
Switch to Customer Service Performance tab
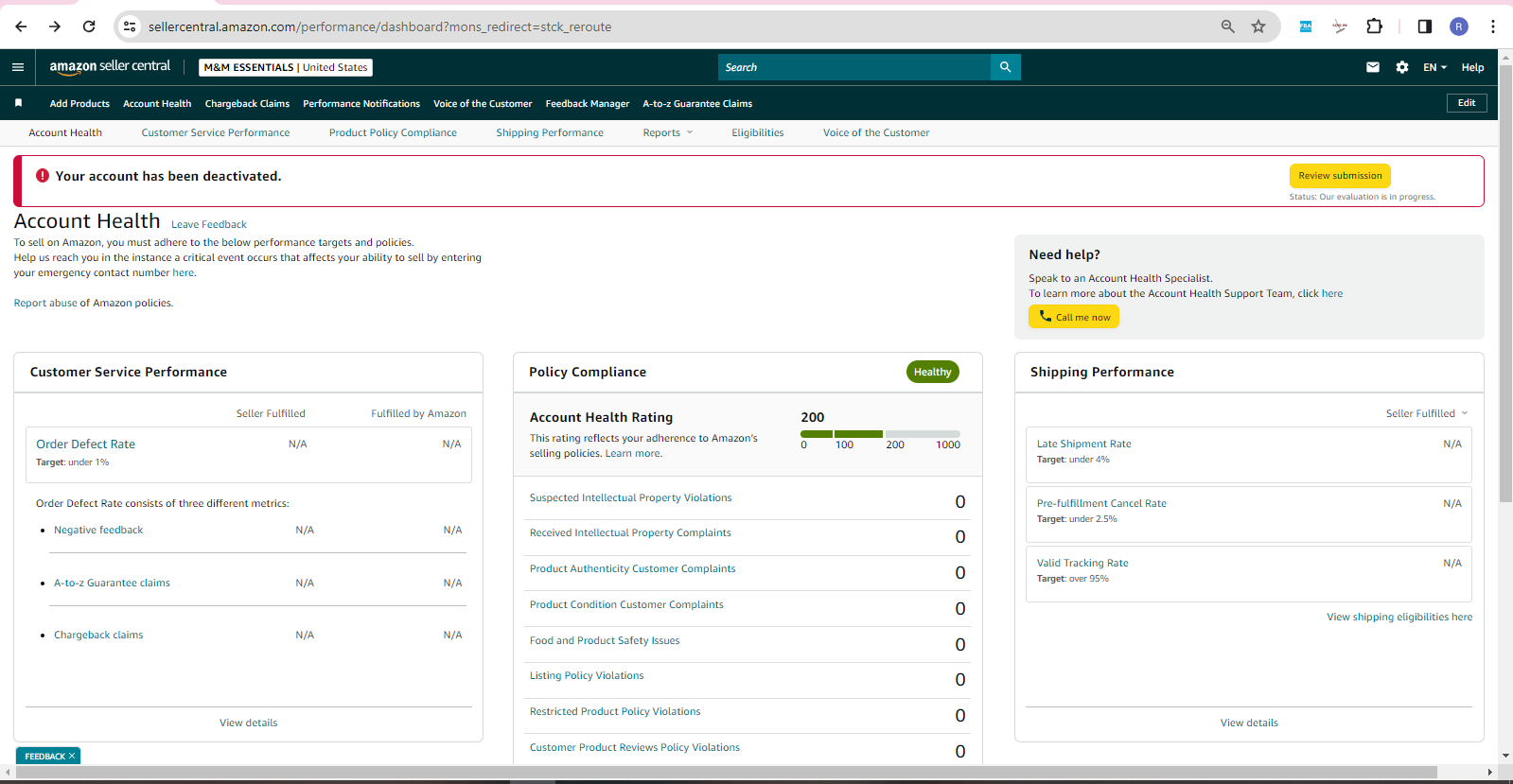(216, 132)
